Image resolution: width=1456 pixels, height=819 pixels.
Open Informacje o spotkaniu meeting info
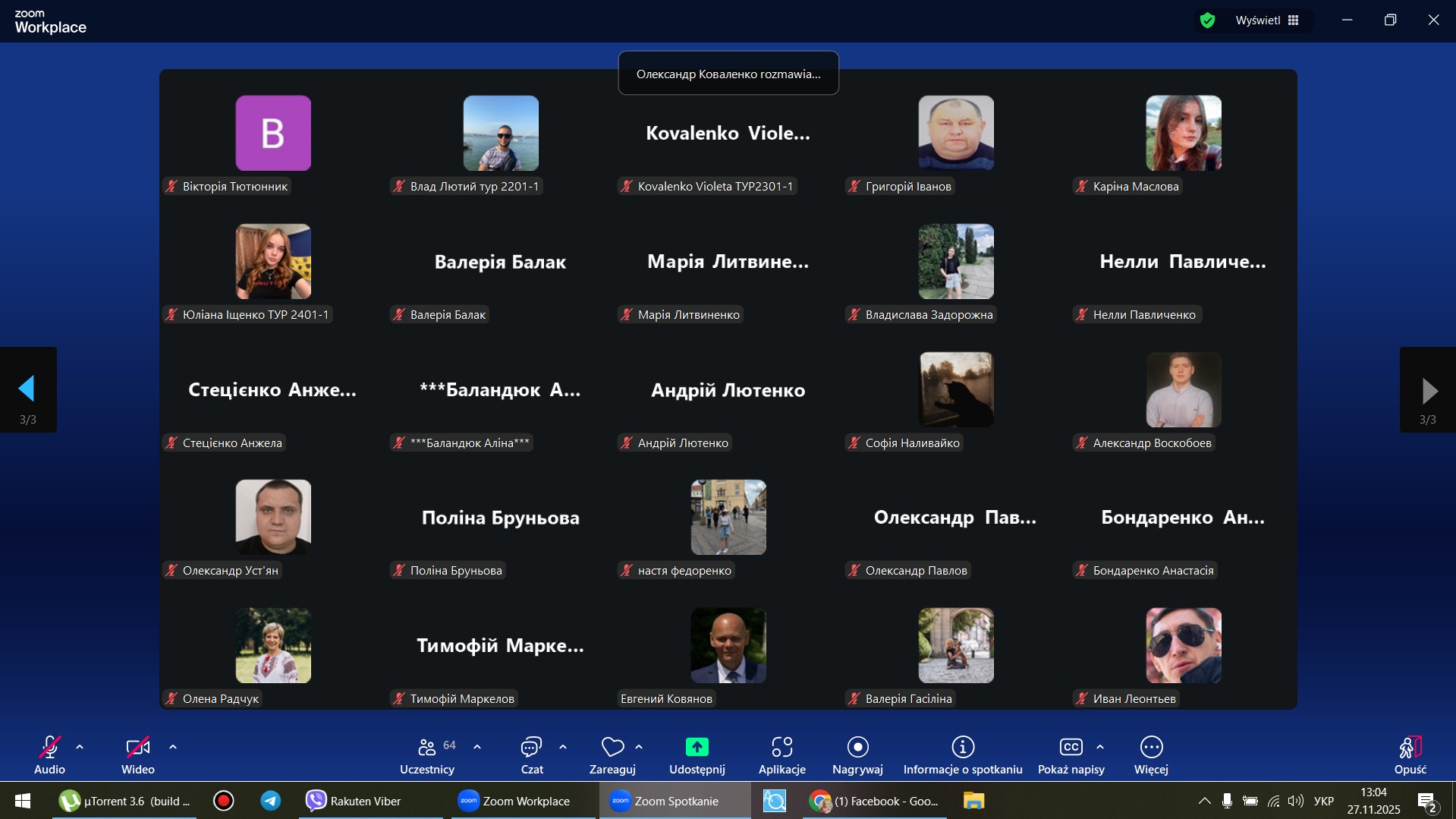click(x=962, y=754)
